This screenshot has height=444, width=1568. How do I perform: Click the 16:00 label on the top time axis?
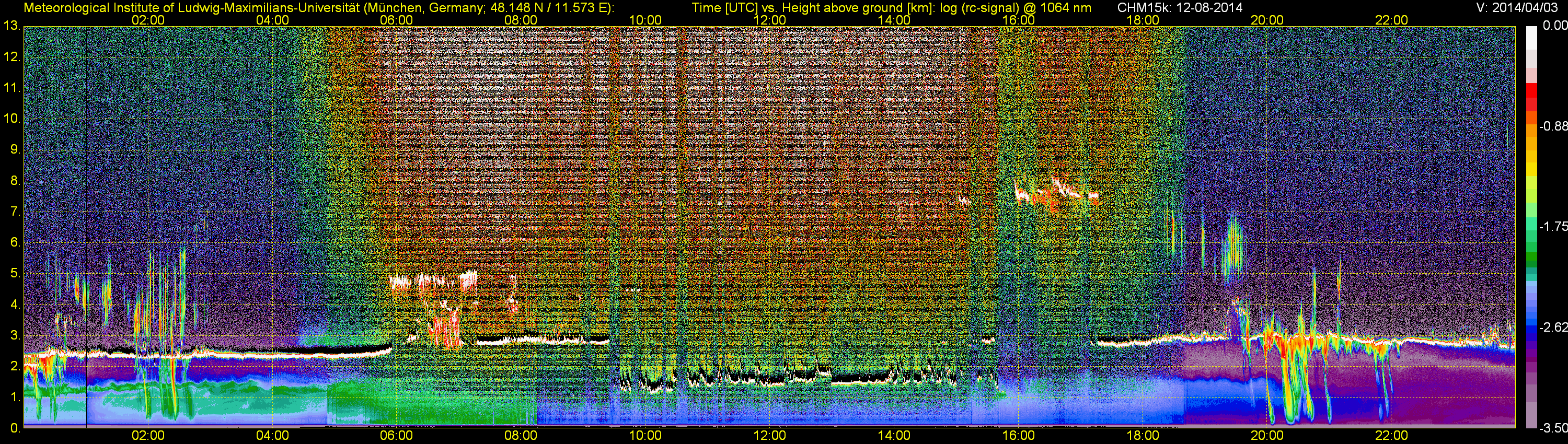coord(1018,20)
